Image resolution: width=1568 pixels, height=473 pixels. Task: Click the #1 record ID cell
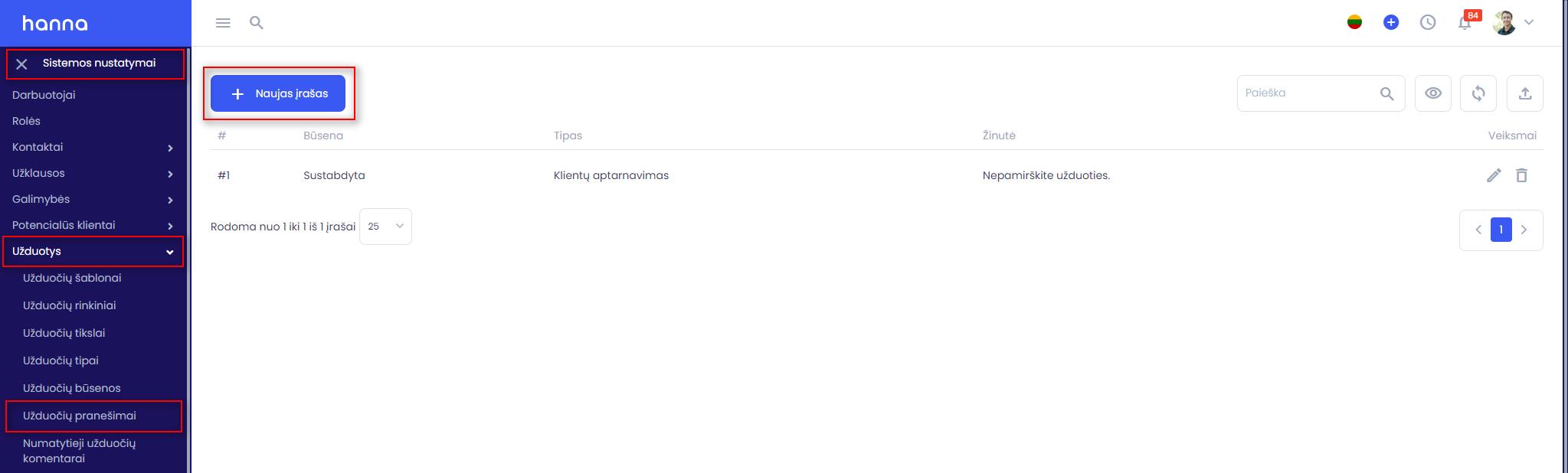point(224,175)
